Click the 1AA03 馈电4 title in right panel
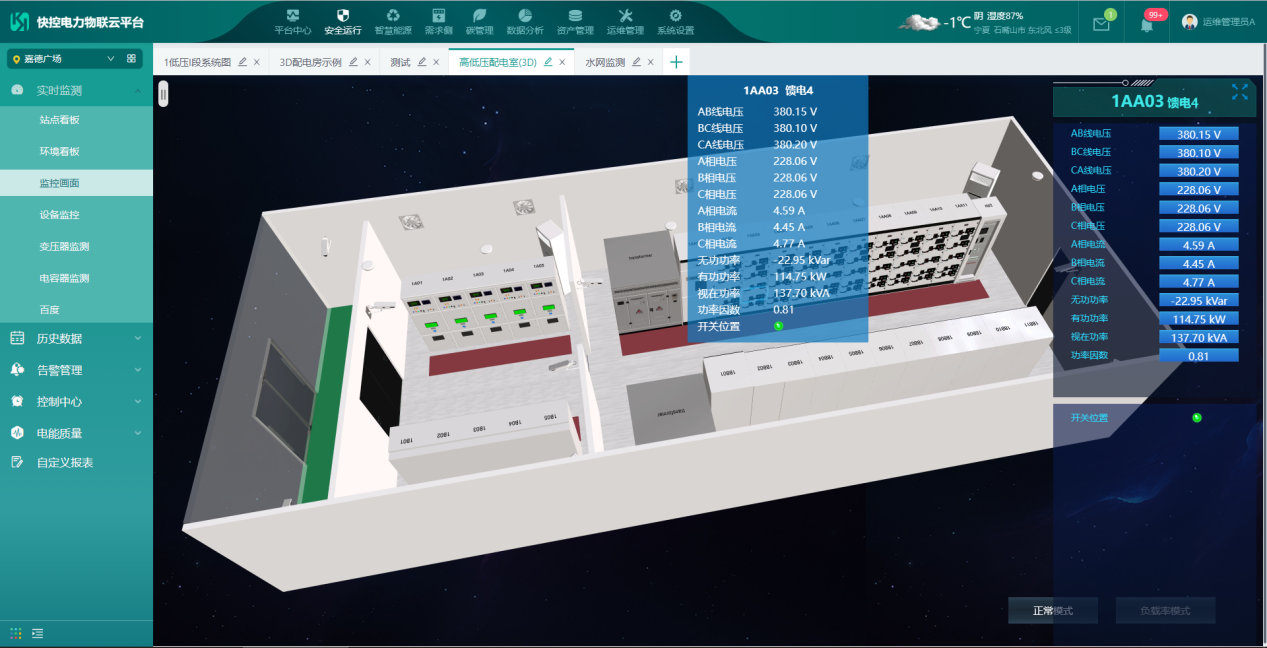 (1154, 101)
